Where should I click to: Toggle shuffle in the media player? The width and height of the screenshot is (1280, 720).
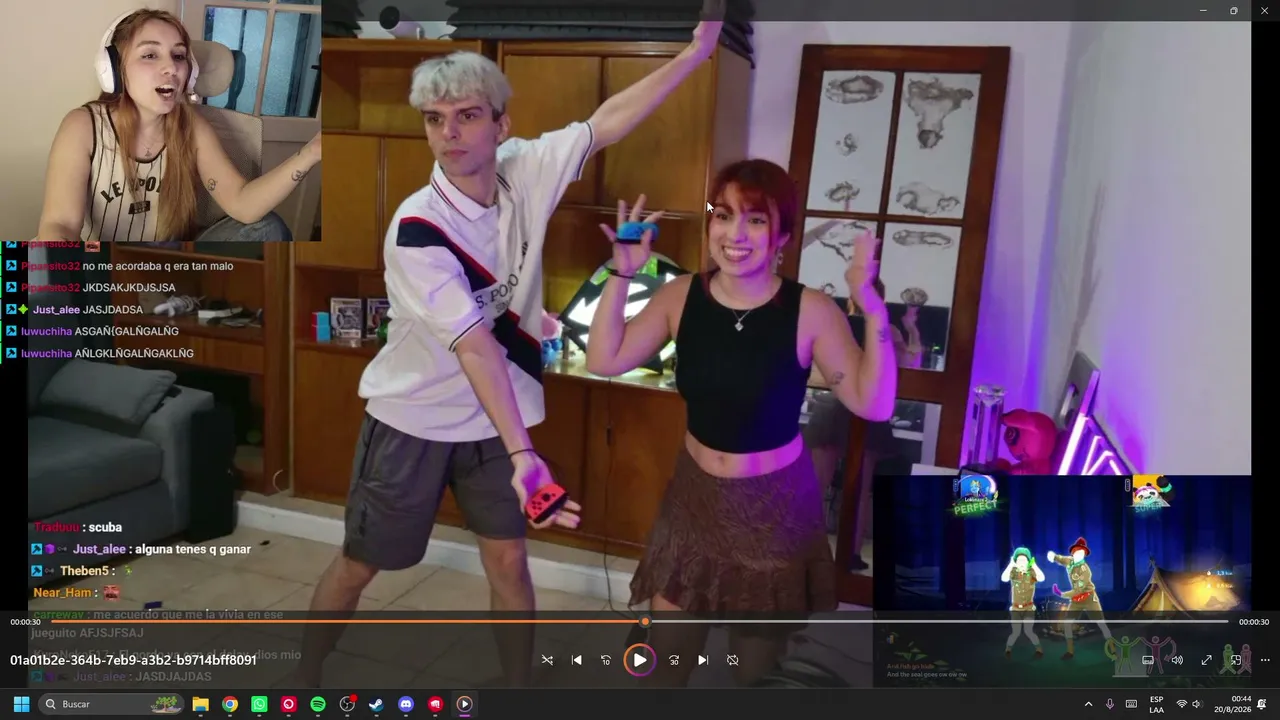tap(547, 660)
